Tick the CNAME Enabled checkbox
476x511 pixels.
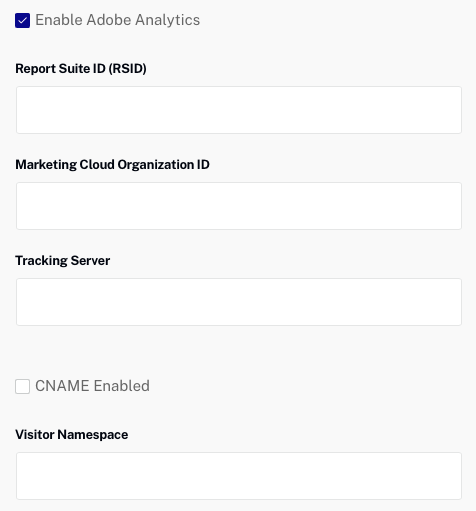click(22, 386)
